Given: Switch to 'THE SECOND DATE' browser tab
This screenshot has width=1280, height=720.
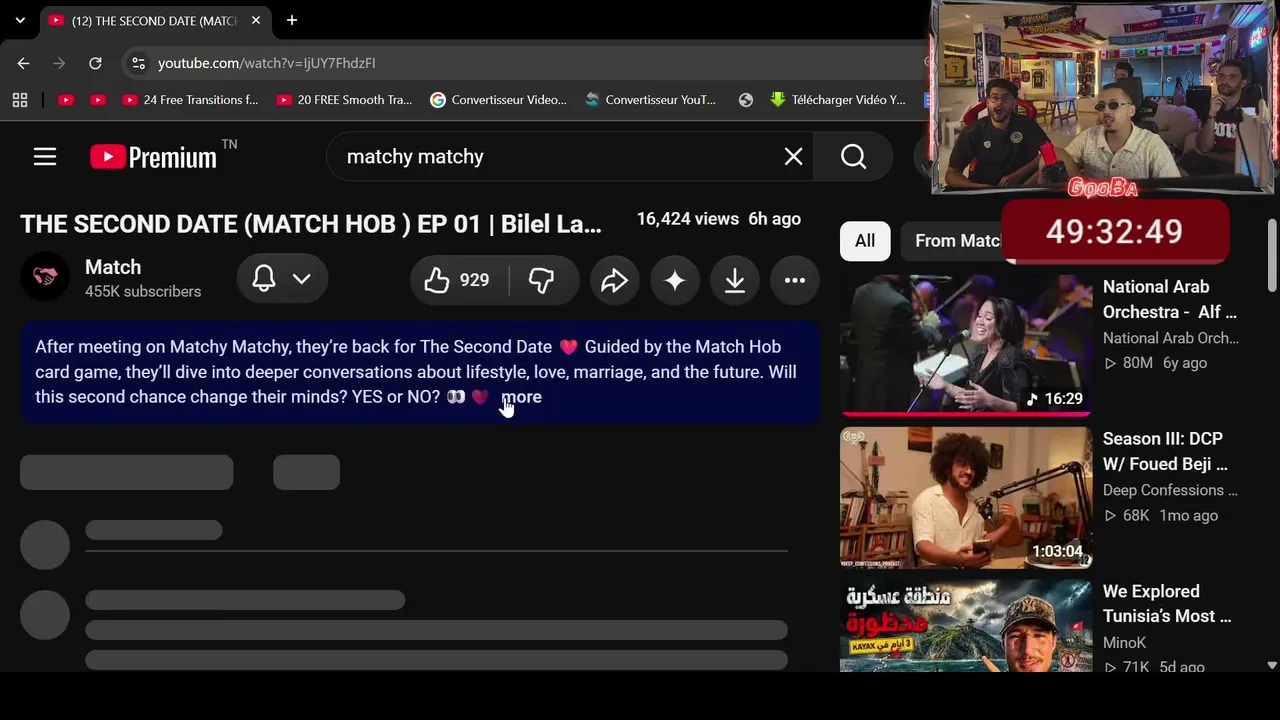Looking at the screenshot, I should pyautogui.click(x=155, y=20).
